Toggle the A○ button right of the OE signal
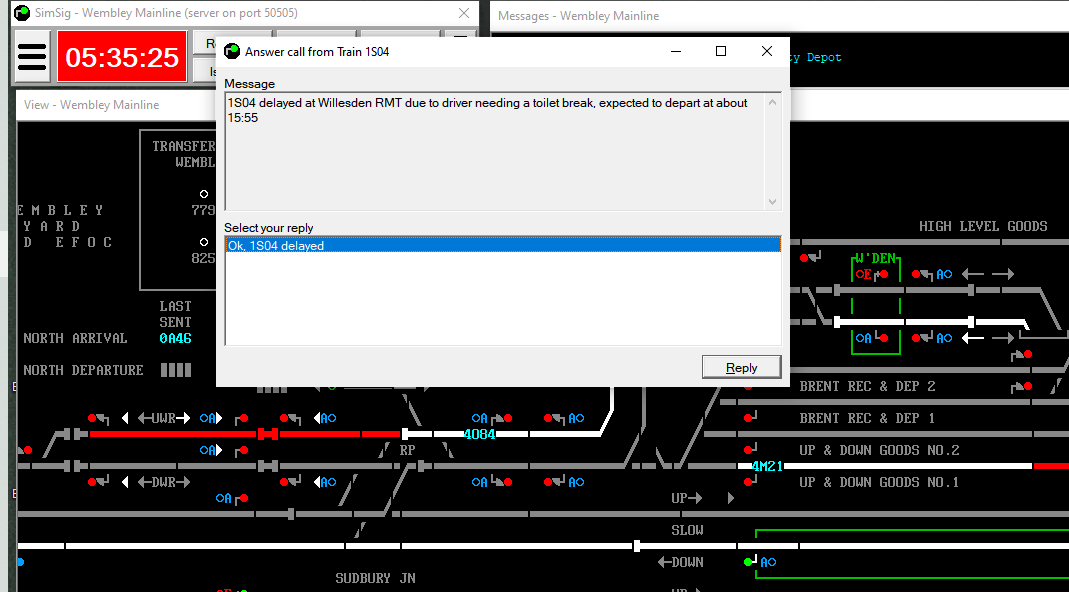 pos(944,274)
